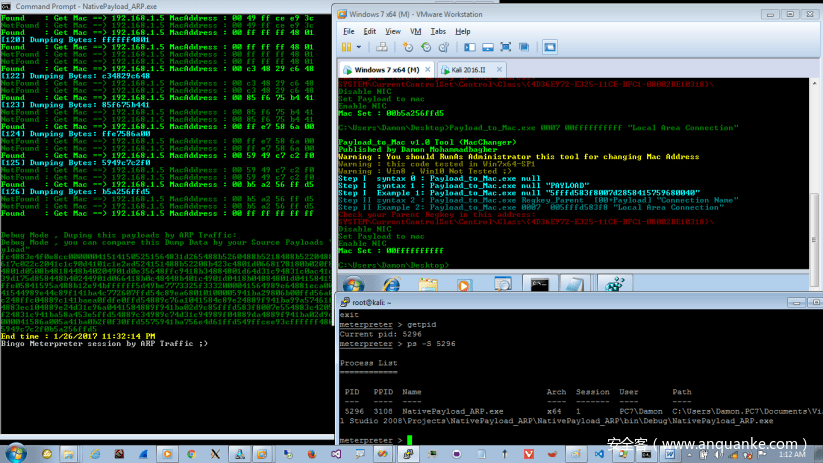Click the 'ps -S 5296' command text

click(431, 344)
